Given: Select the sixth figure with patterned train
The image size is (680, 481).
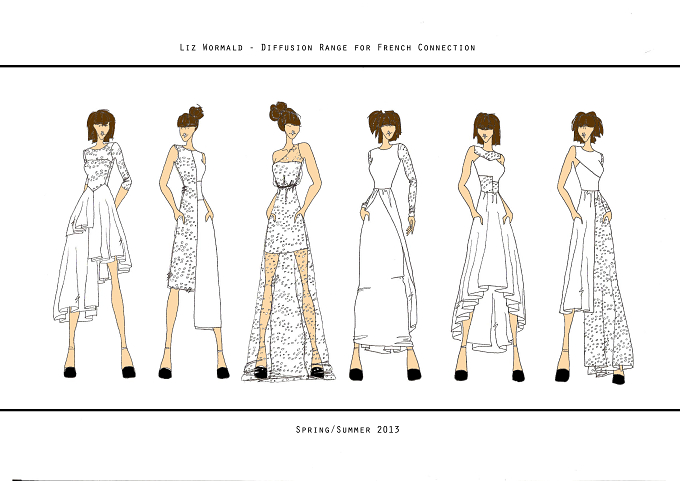Looking at the screenshot, I should (595, 248).
